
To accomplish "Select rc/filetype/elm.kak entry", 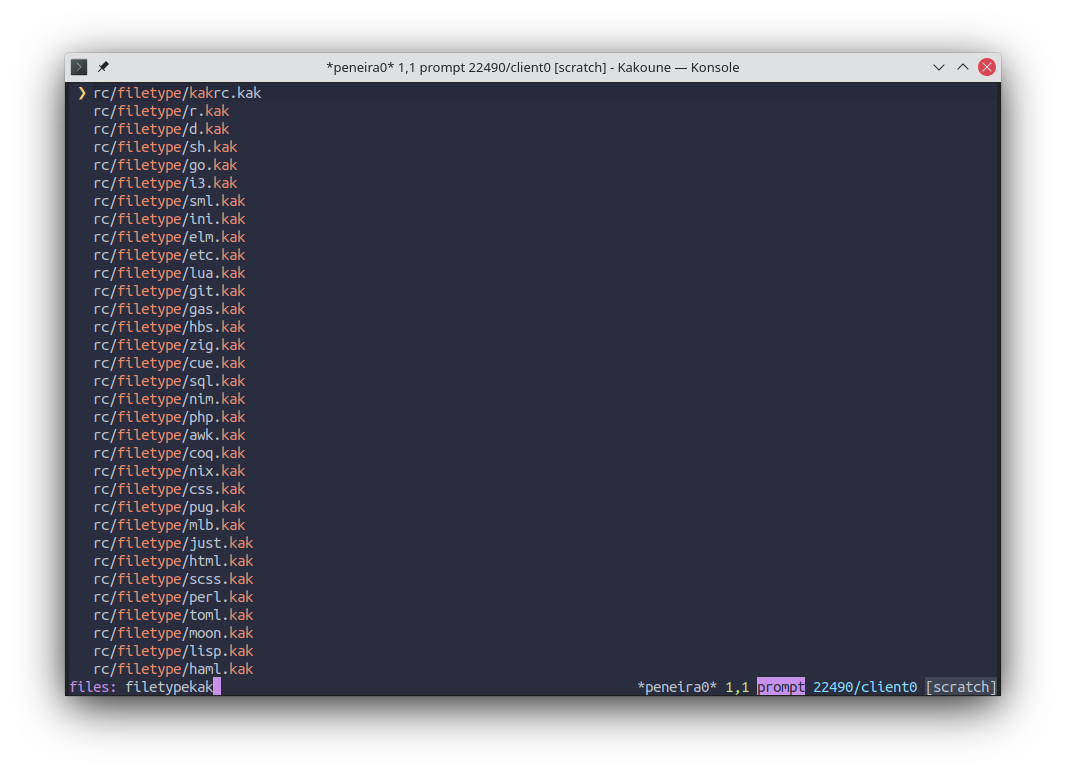I will (169, 237).
